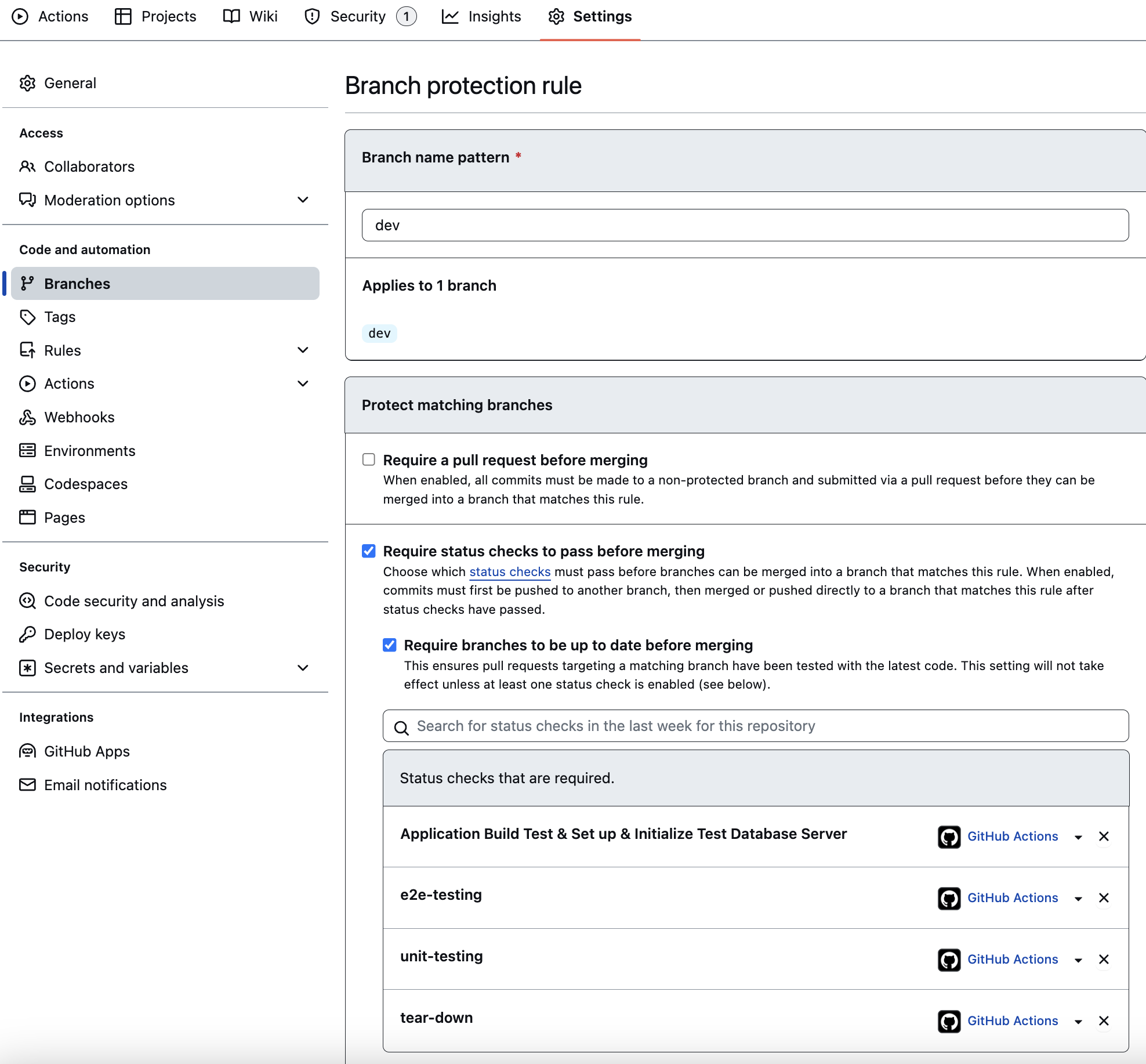Select the Settings tab
Viewport: 1146px width, 1064px height.
tap(590, 16)
